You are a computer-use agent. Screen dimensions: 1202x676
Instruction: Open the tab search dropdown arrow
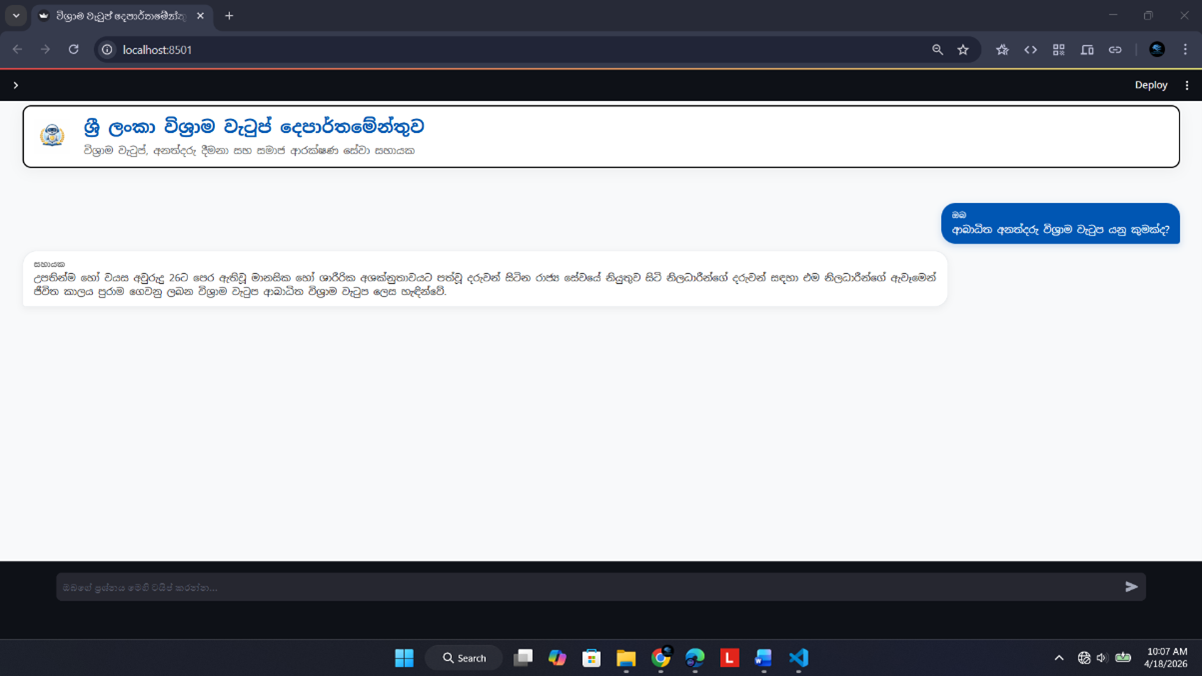(x=16, y=16)
